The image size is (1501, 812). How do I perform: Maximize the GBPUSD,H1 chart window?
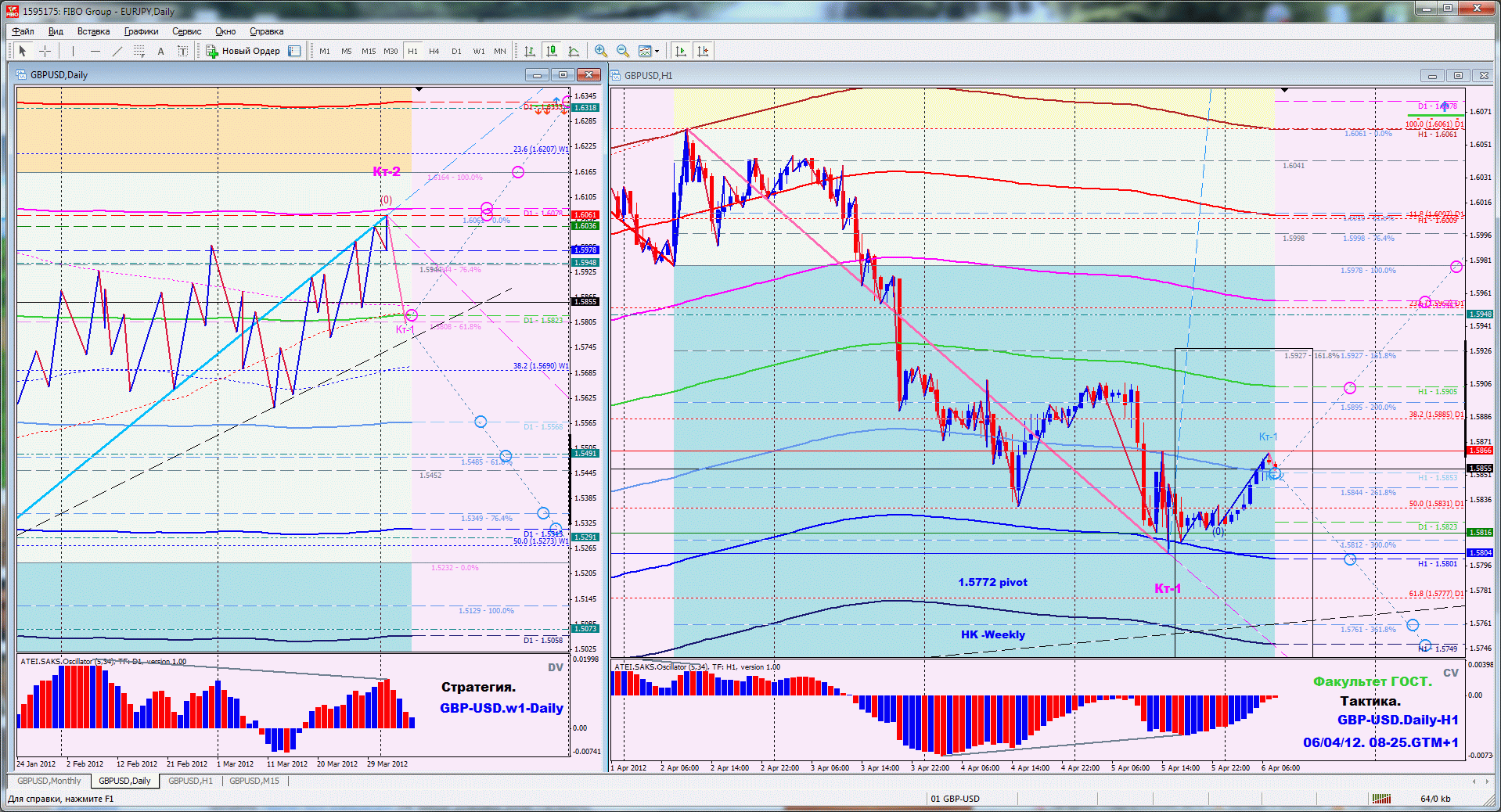pyautogui.click(x=1458, y=75)
